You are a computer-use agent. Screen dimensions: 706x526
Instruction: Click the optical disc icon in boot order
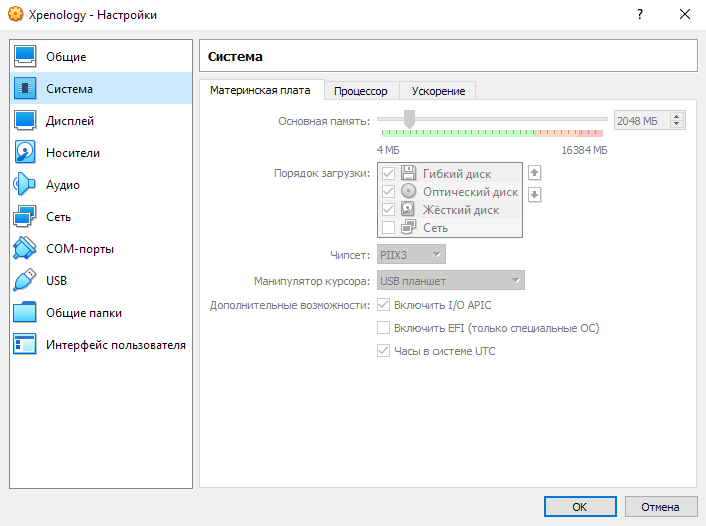[408, 191]
